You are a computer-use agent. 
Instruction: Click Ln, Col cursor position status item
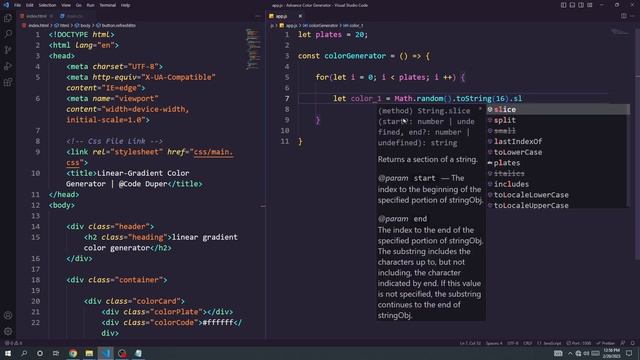[470, 343]
